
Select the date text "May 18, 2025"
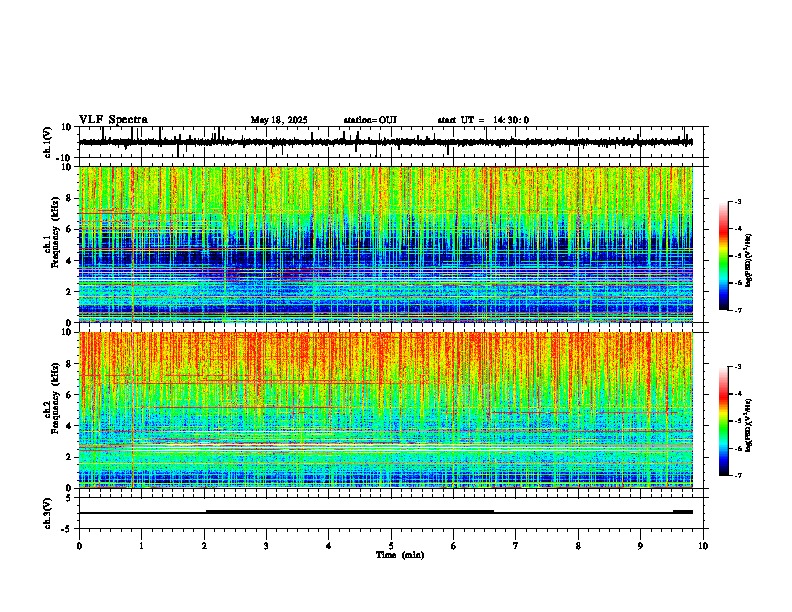(279, 120)
